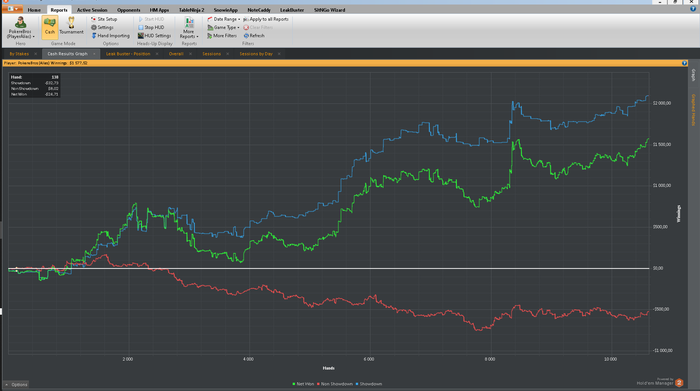Switch to the Home ribbon tab
The height and width of the screenshot is (391, 700).
pyautogui.click(x=34, y=10)
